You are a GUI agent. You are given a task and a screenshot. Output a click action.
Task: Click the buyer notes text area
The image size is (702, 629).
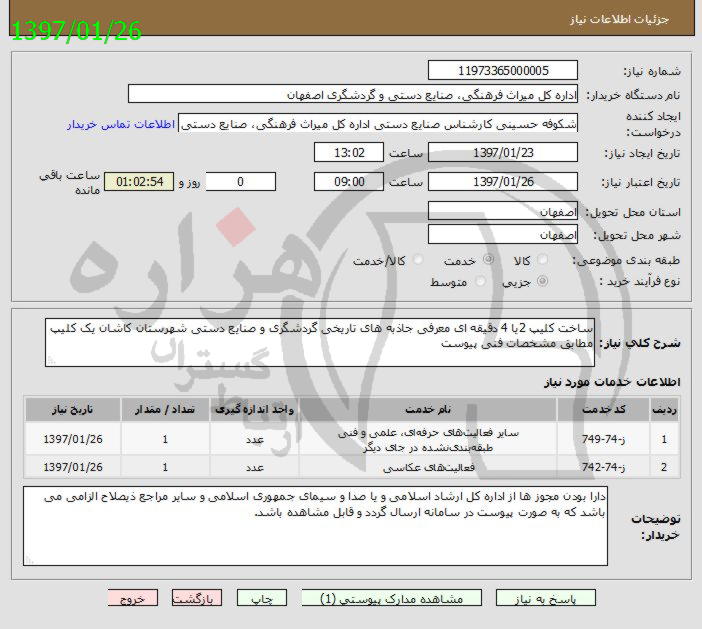(315, 526)
